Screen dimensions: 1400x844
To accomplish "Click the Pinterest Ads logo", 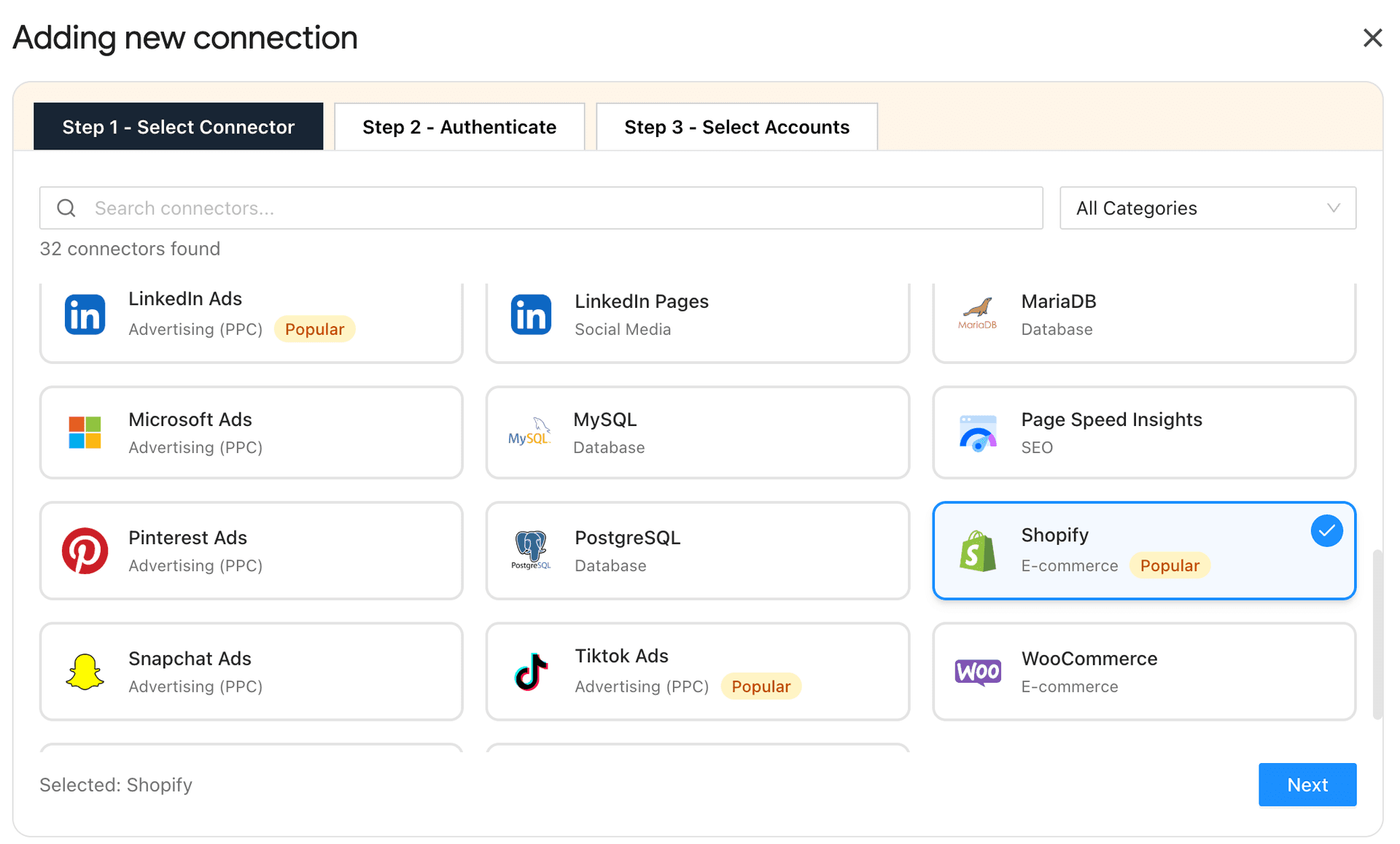I will point(85,551).
